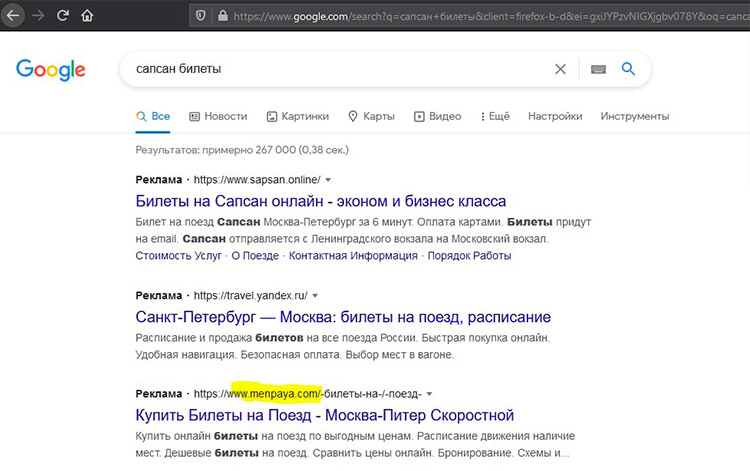Clear the search box with X
This screenshot has height=471, width=750.
[560, 69]
